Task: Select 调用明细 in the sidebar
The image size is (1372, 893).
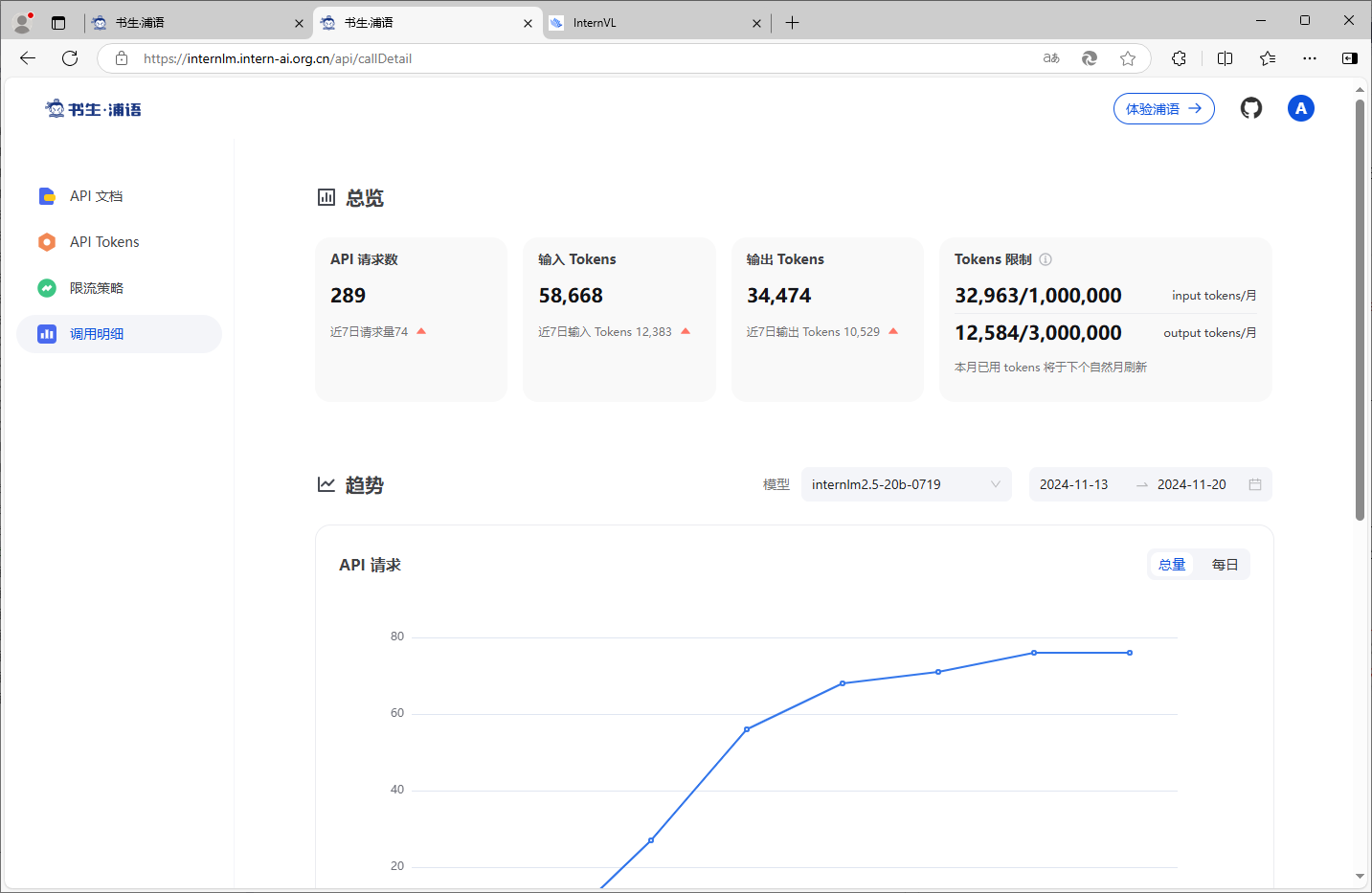Action: coord(120,334)
